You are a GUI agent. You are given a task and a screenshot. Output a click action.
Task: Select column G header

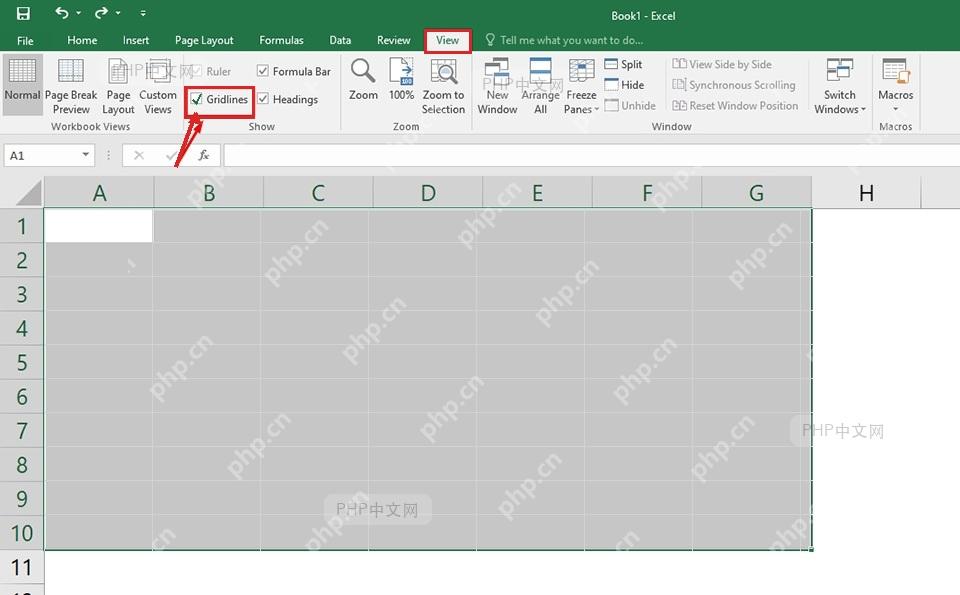pos(757,193)
